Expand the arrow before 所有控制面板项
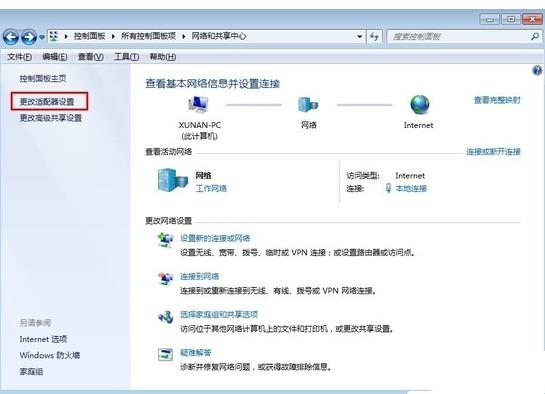 click(113, 36)
